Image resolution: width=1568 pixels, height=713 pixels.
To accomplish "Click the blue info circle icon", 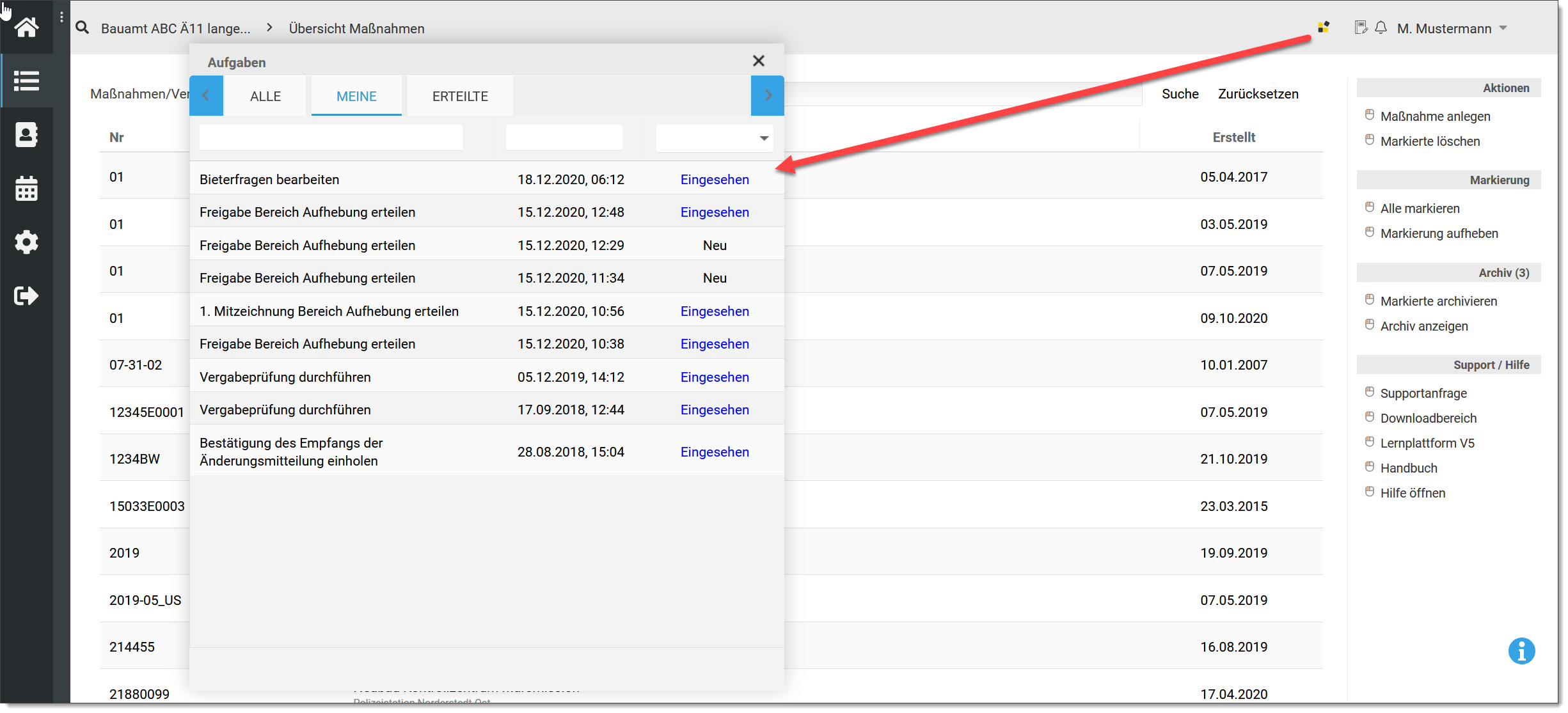I will pos(1521,651).
